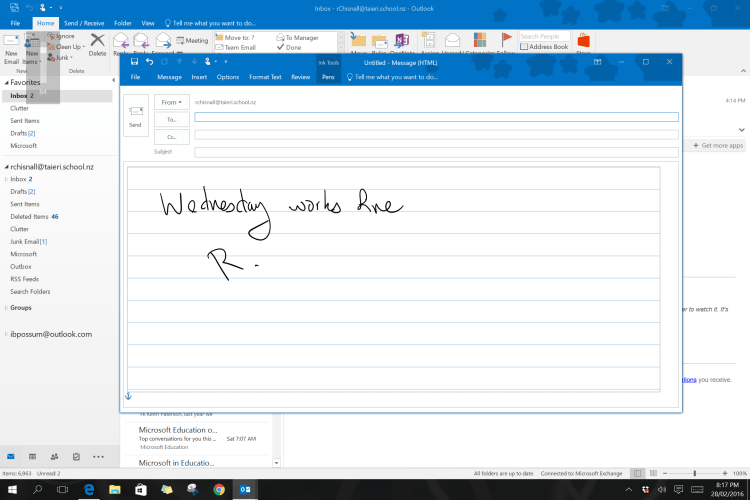
Task: Focus the Subject input field
Action: pyautogui.click(x=436, y=152)
